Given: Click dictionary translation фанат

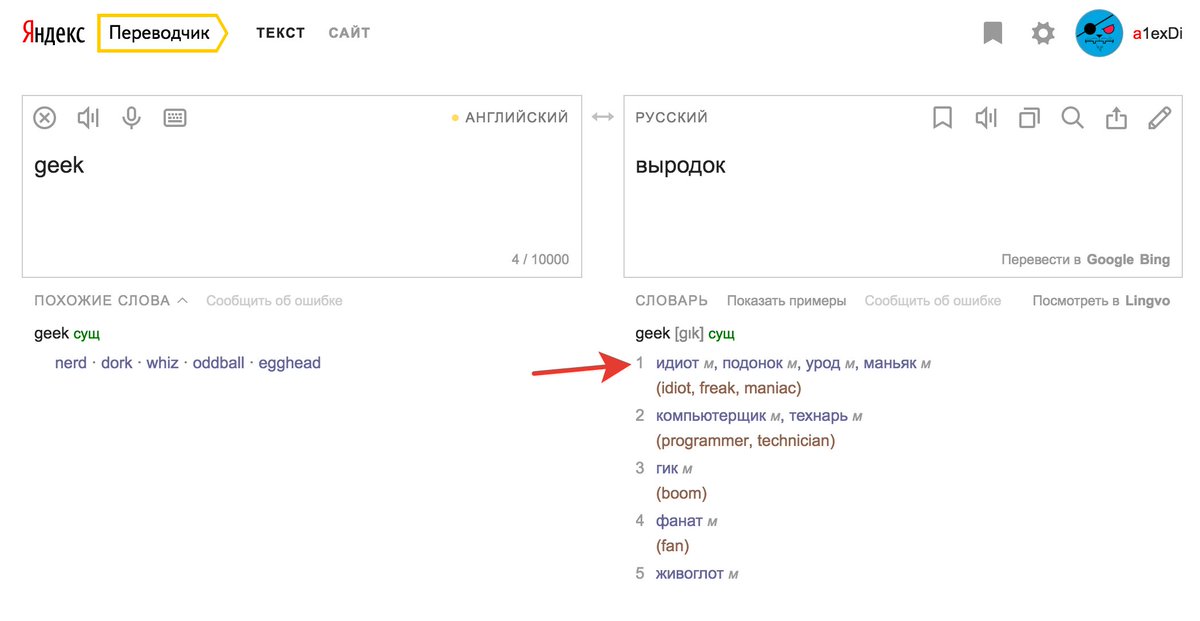Looking at the screenshot, I should (x=679, y=520).
